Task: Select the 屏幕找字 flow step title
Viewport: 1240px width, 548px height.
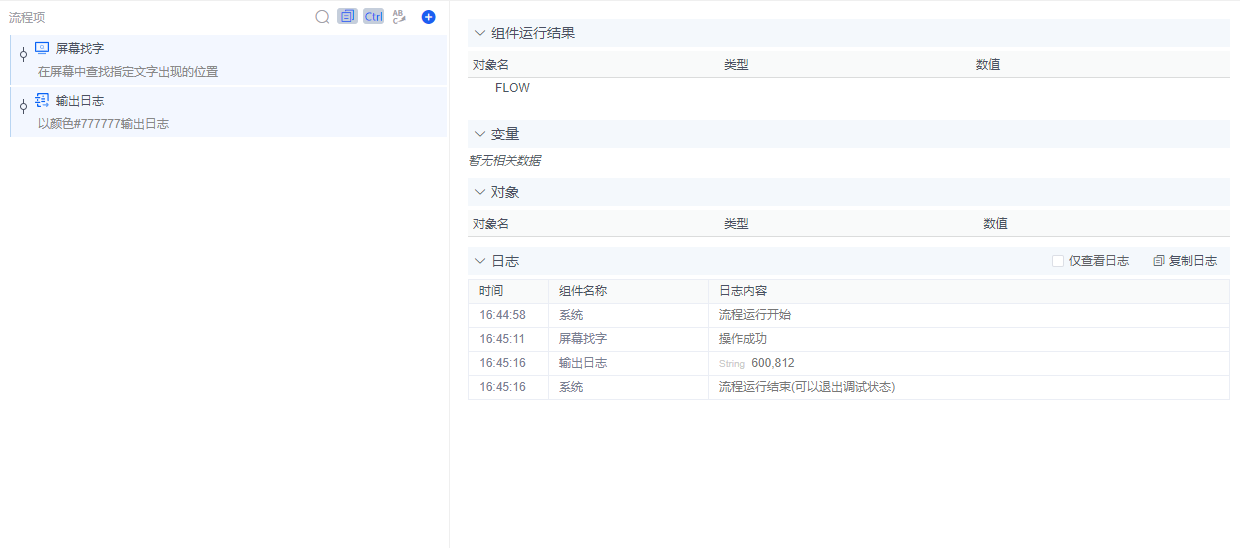Action: (x=80, y=48)
